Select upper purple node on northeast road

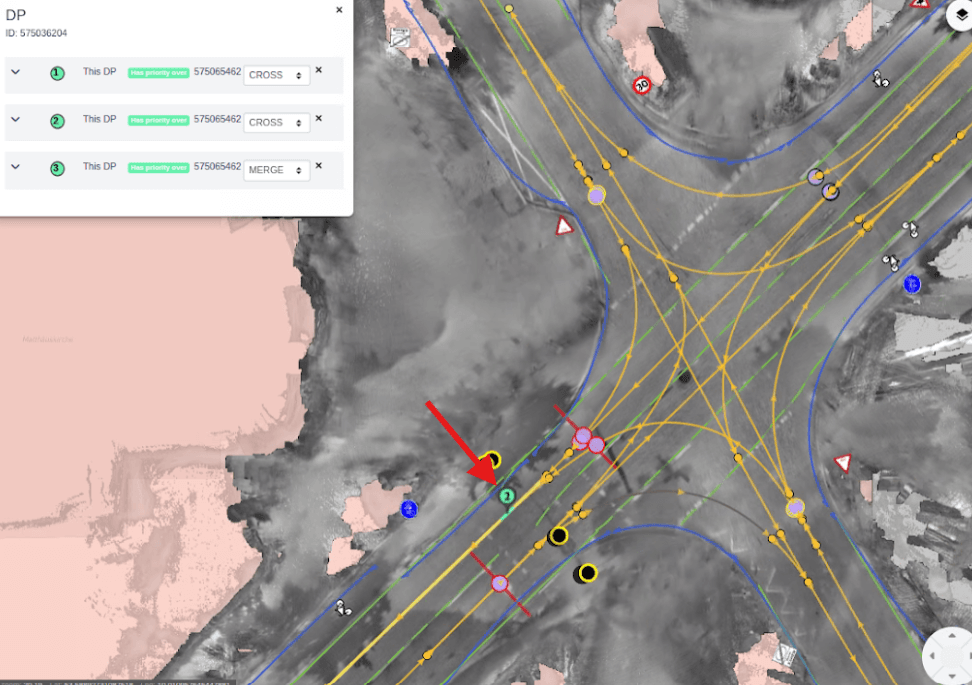click(x=816, y=177)
